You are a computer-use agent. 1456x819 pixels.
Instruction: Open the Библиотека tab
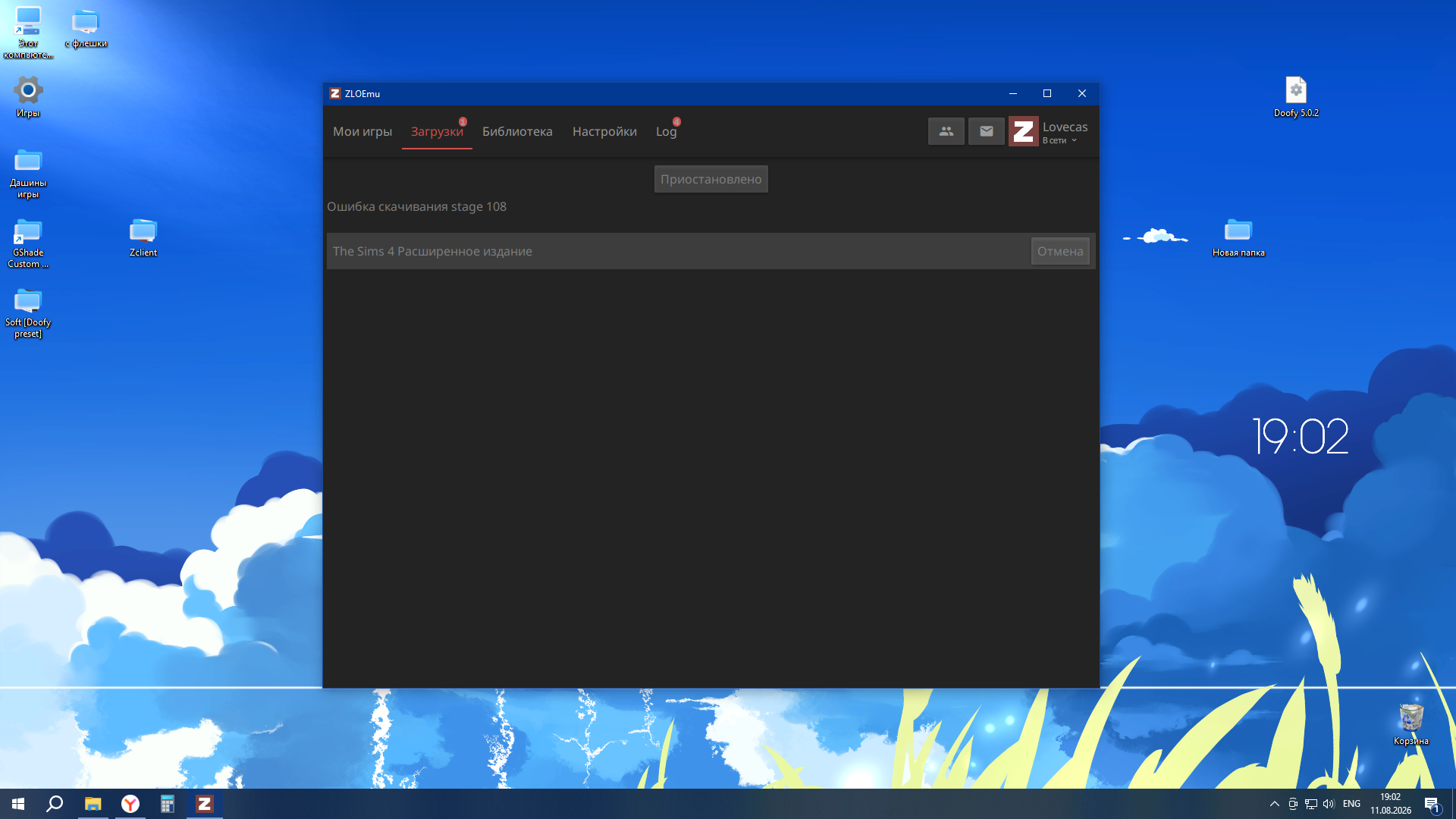click(x=517, y=131)
